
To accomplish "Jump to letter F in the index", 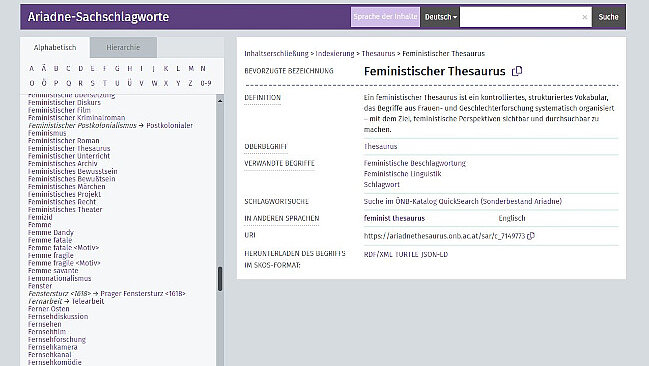I will tap(105, 69).
